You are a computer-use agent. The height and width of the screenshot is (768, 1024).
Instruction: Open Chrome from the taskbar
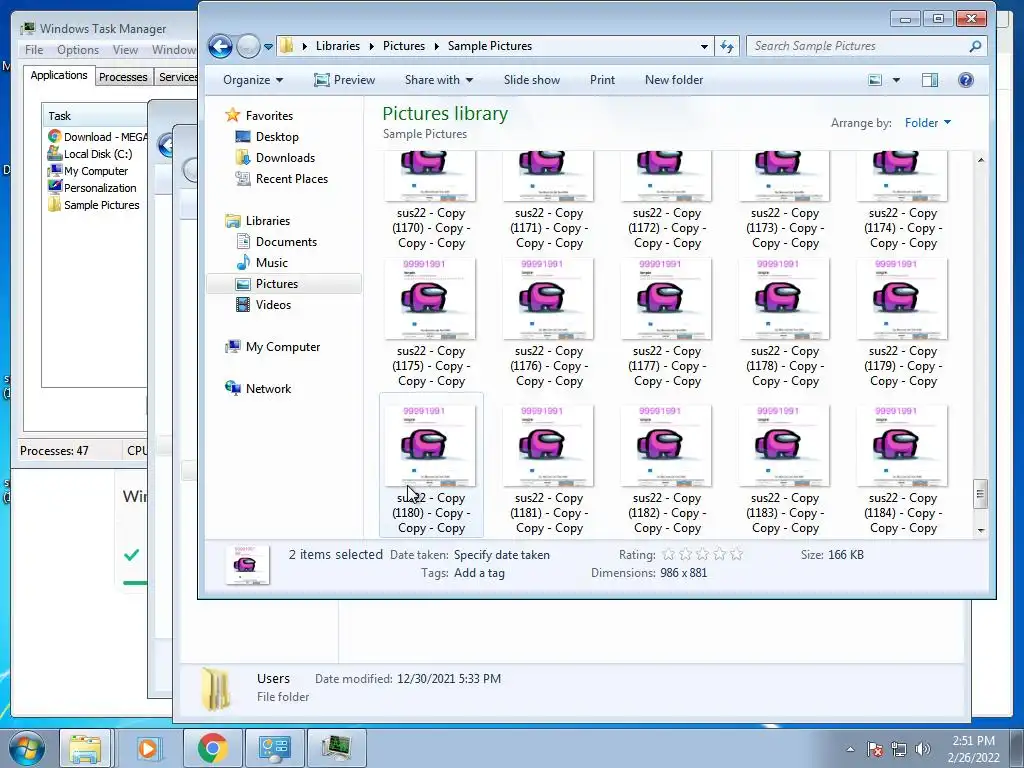tap(212, 748)
